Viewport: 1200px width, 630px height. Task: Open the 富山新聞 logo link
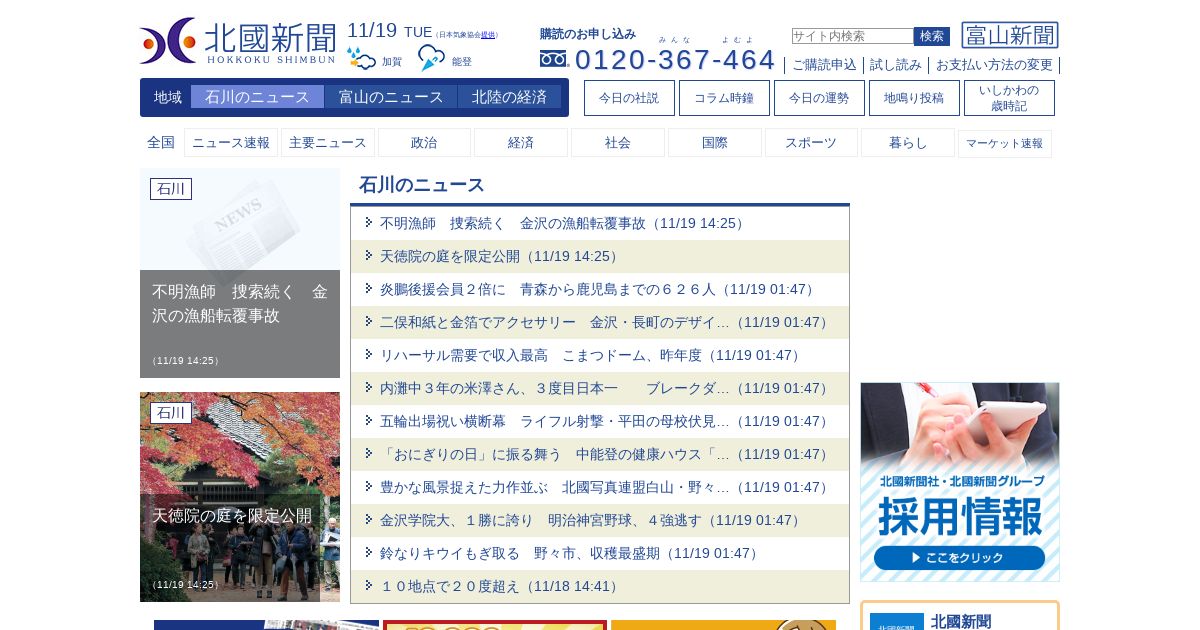1010,36
